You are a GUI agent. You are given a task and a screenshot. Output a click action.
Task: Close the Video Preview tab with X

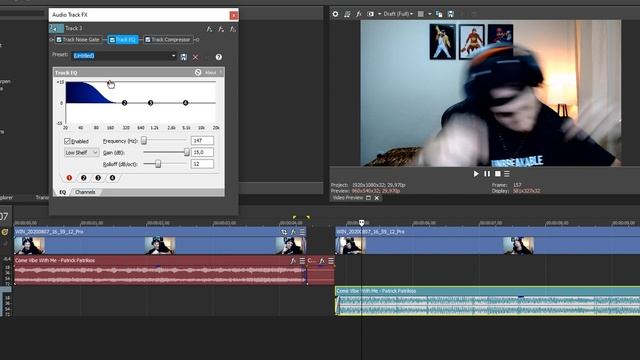tap(377, 198)
